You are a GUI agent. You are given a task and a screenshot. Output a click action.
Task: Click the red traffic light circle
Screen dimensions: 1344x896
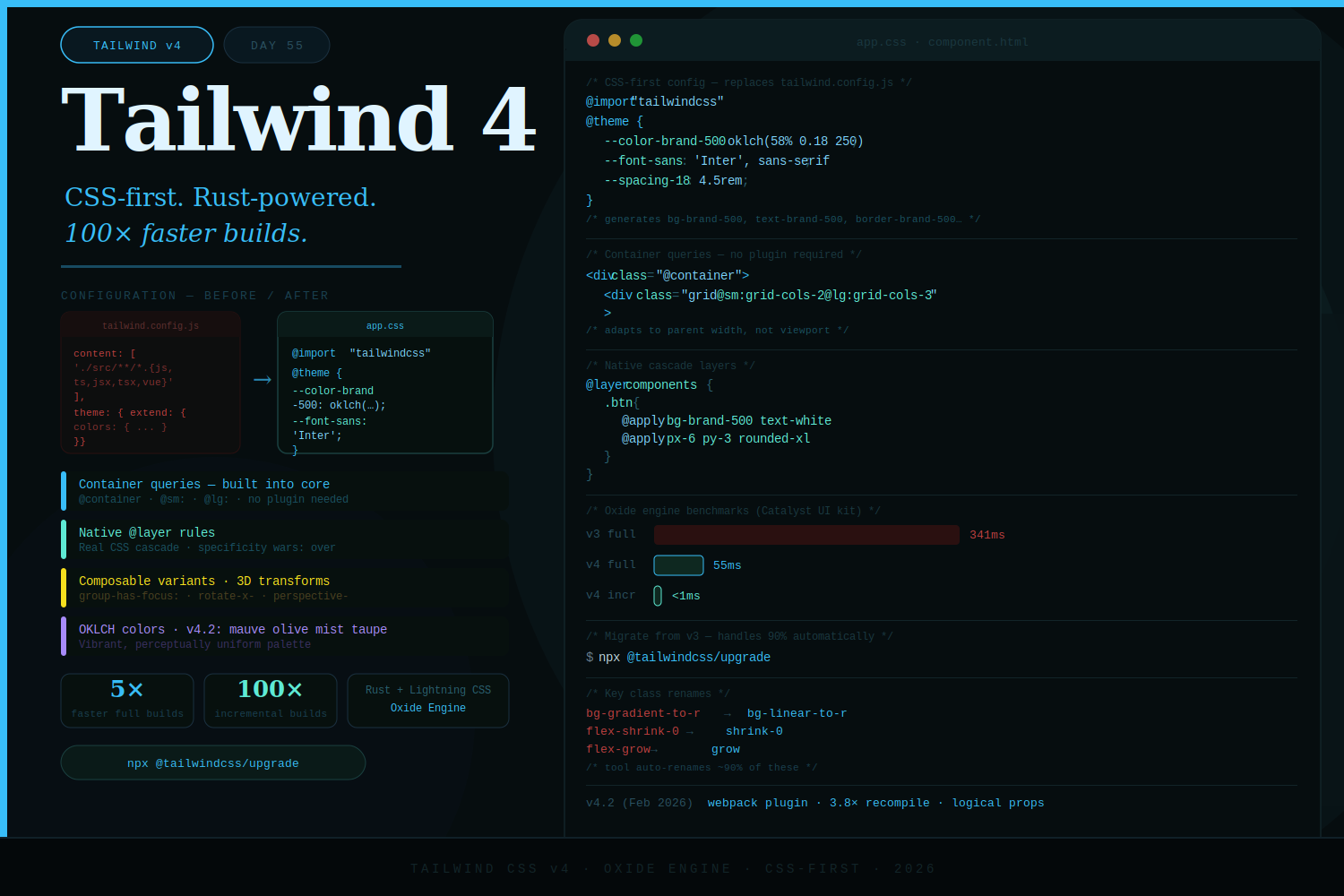pyautogui.click(x=593, y=40)
